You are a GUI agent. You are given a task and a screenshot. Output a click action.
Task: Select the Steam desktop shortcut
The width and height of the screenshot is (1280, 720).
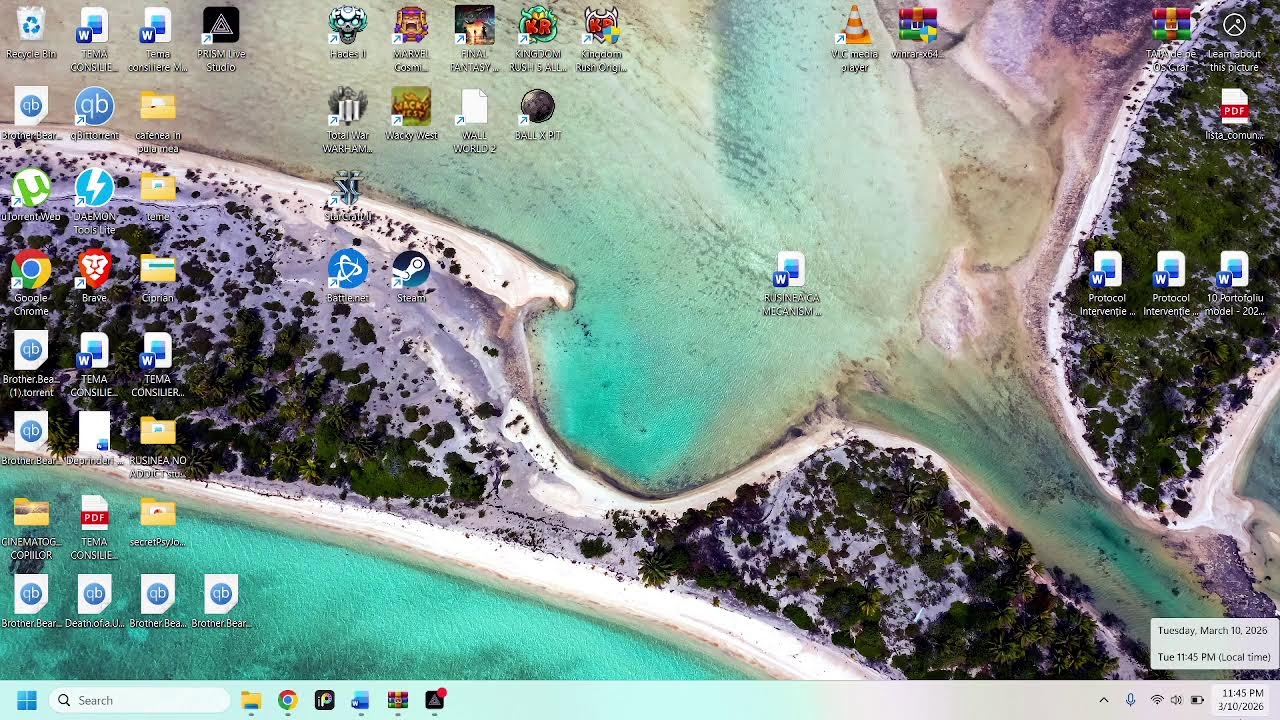(411, 277)
